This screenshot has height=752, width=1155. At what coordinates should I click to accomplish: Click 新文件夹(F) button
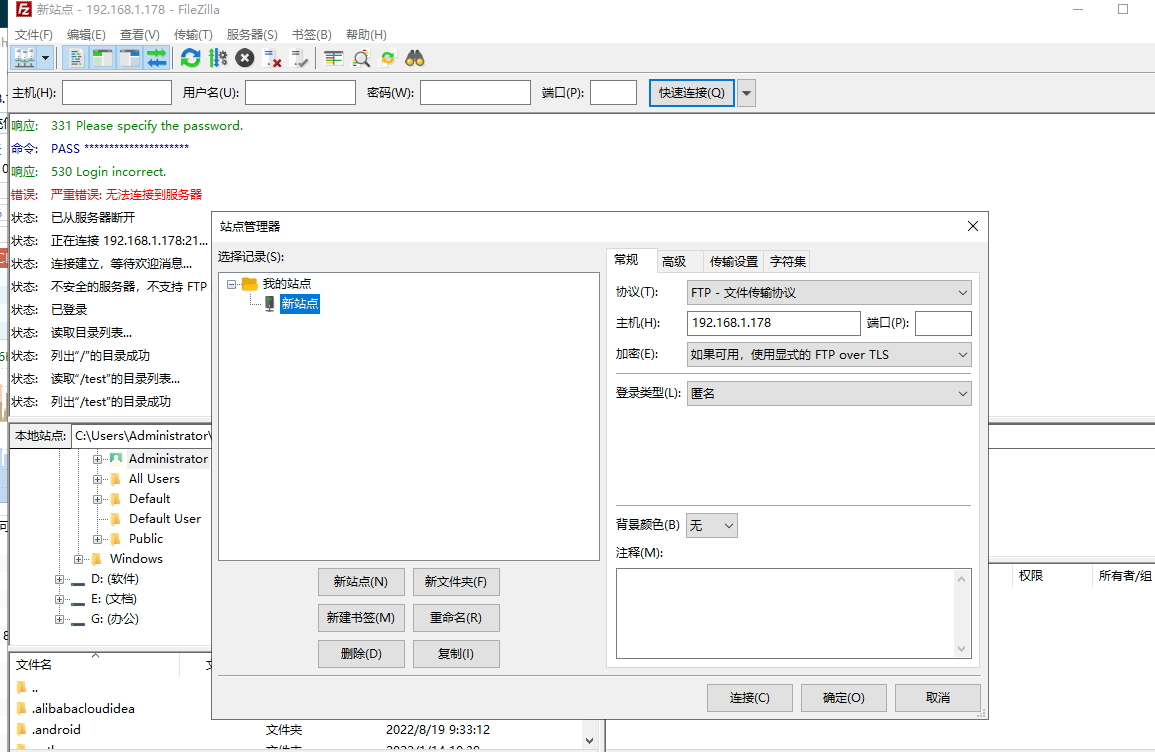[456, 582]
